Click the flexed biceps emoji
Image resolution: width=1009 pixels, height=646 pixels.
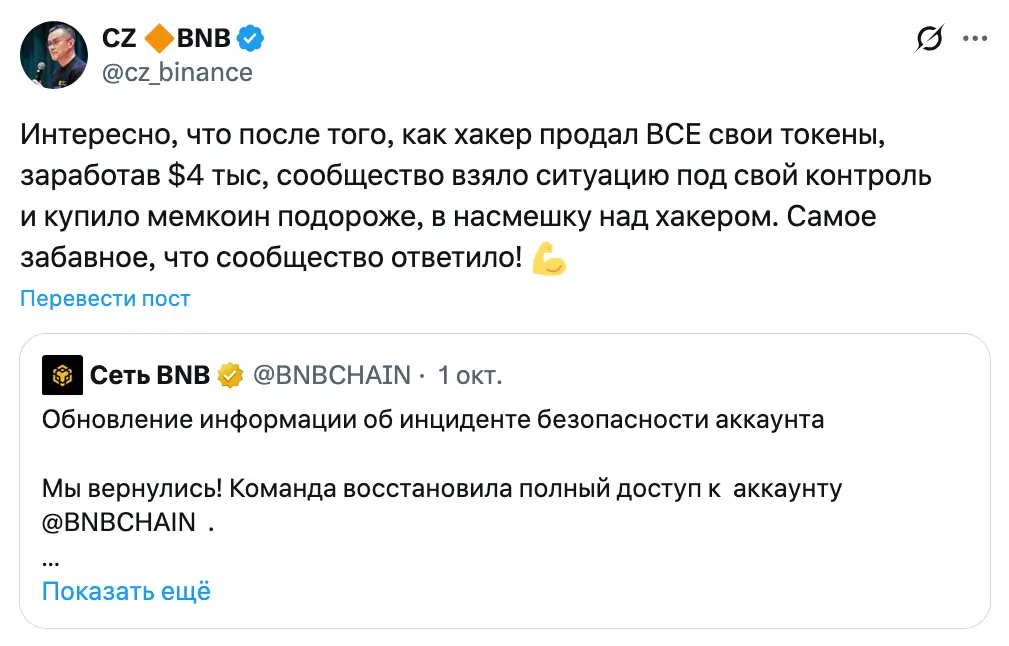point(549,258)
